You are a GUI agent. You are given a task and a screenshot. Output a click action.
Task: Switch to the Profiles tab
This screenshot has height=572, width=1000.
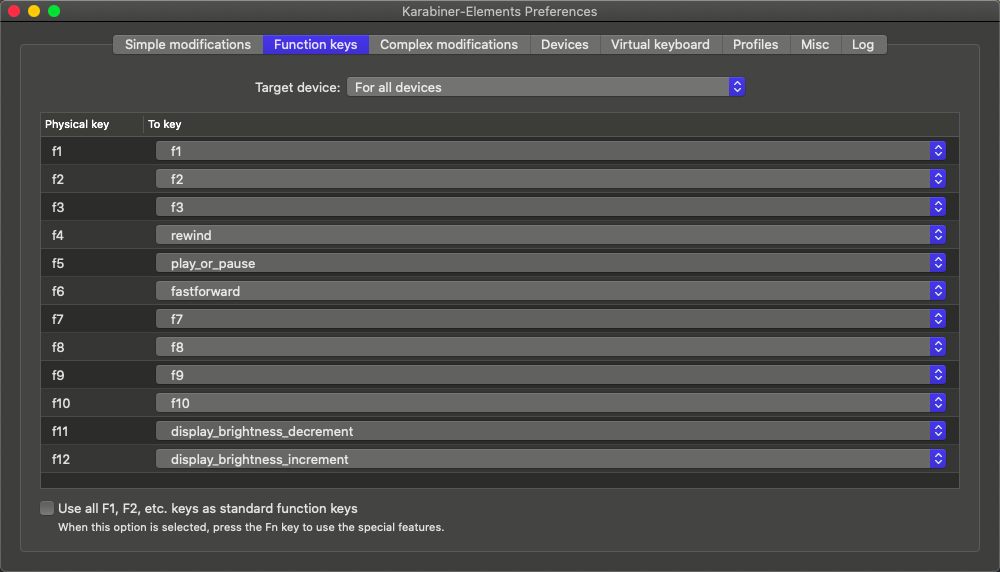pos(756,45)
